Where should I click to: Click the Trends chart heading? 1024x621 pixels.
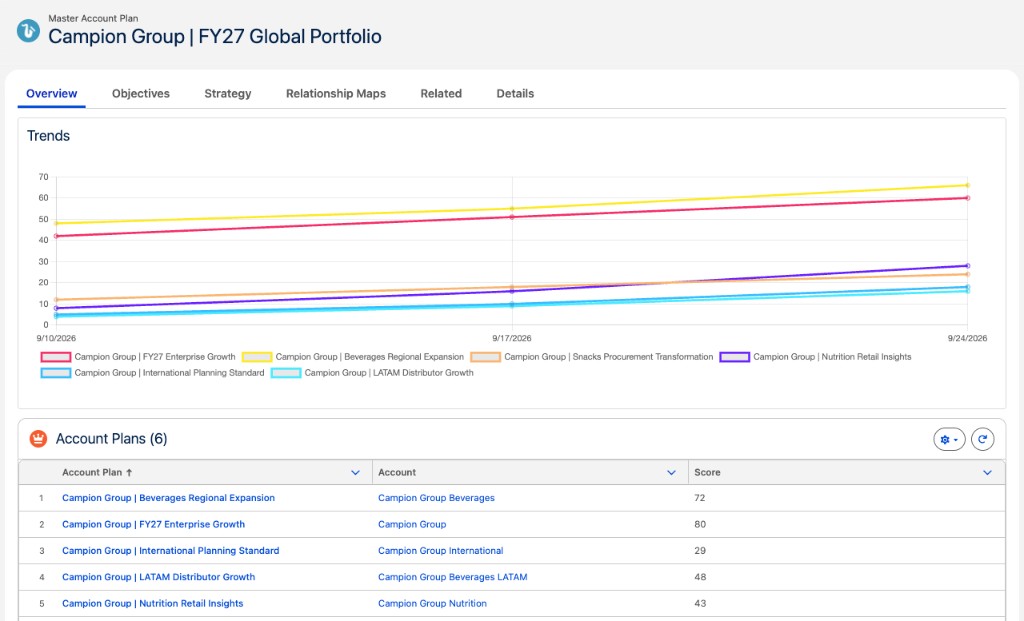tap(48, 136)
